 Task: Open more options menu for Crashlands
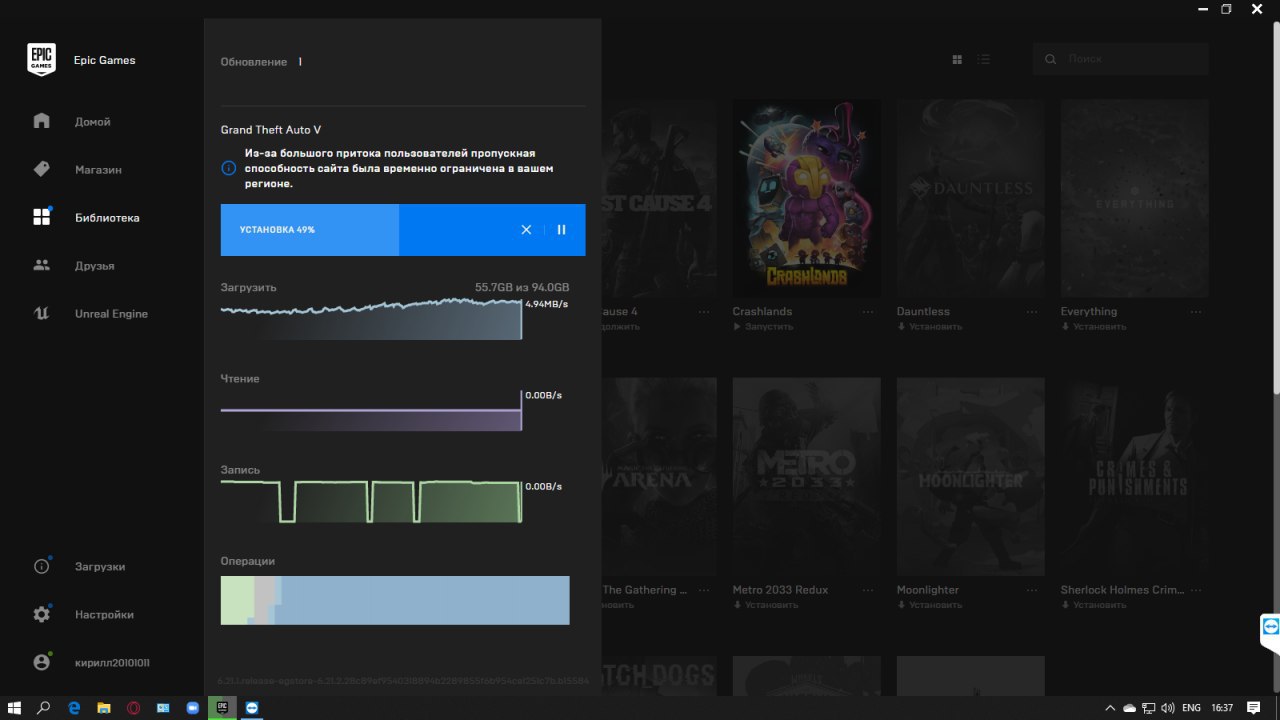pyautogui.click(x=869, y=312)
